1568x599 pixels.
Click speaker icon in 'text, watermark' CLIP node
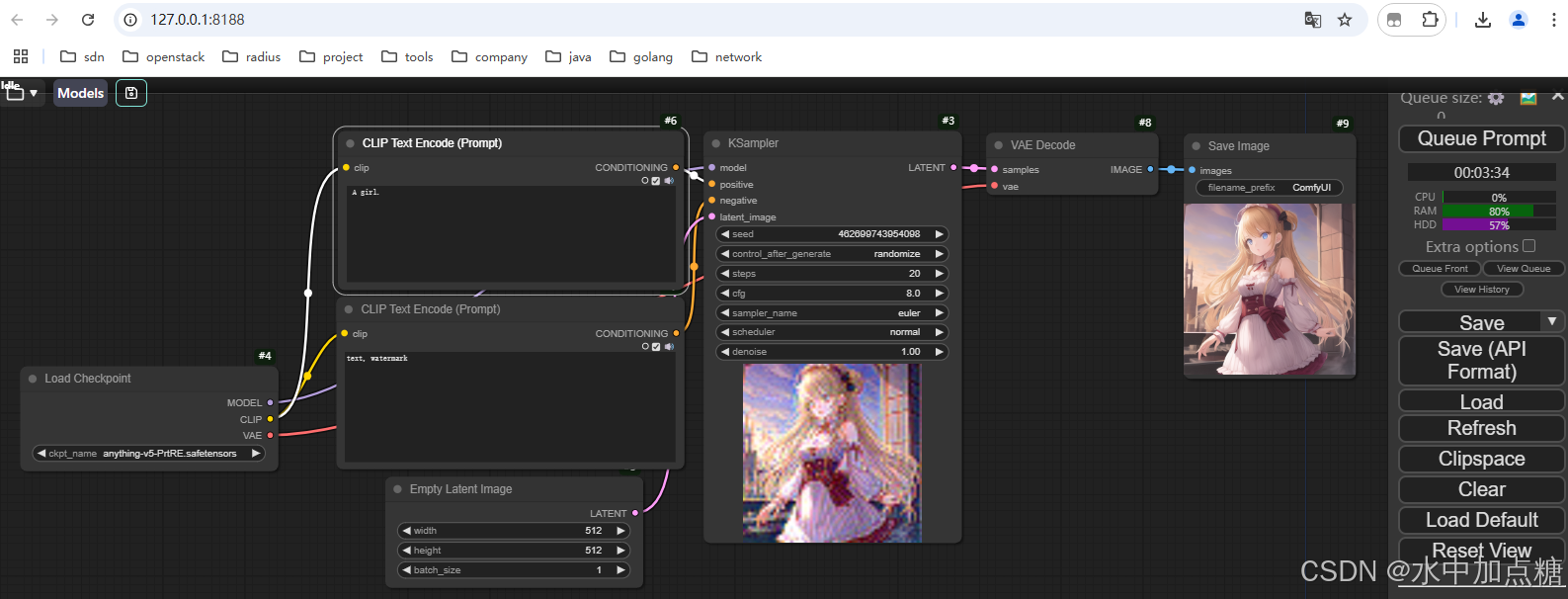coord(669,347)
